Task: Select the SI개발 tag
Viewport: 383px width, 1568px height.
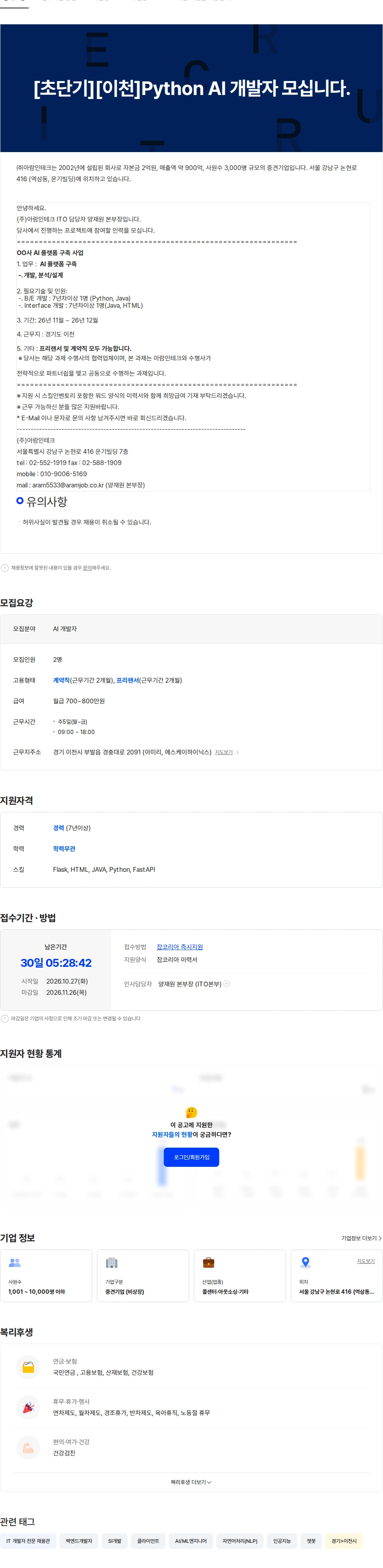Action: tap(115, 1541)
